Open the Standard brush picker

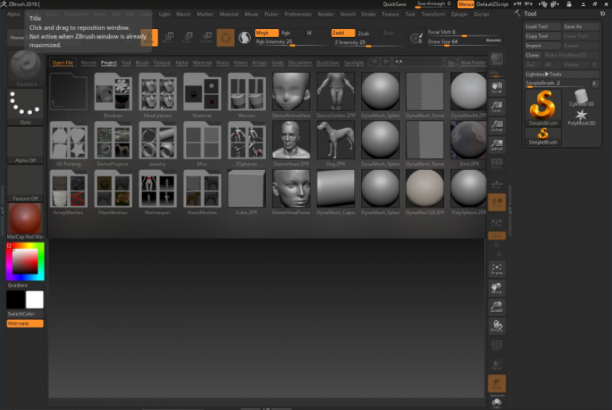(25, 68)
